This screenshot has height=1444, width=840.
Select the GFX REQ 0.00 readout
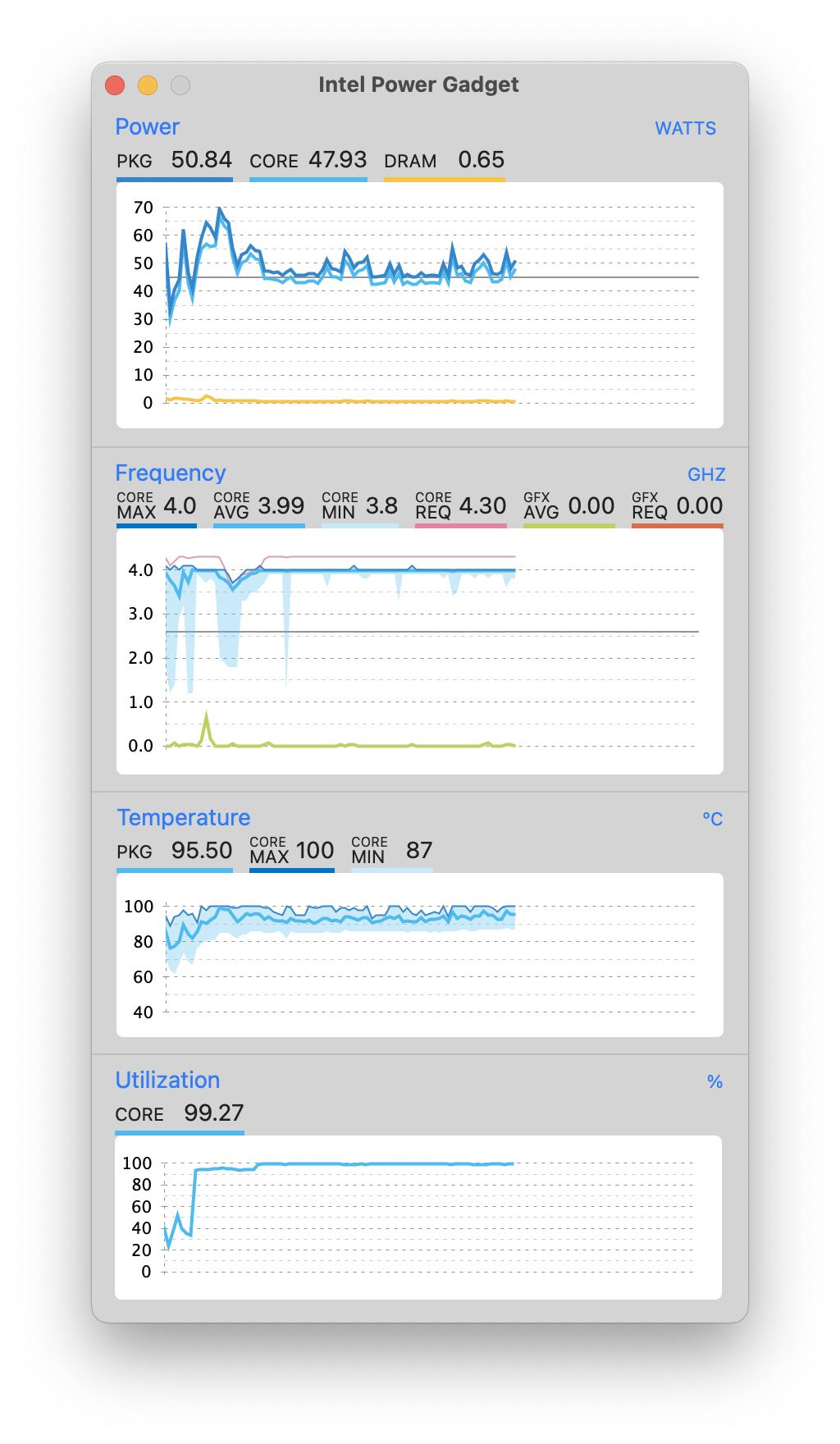(677, 506)
